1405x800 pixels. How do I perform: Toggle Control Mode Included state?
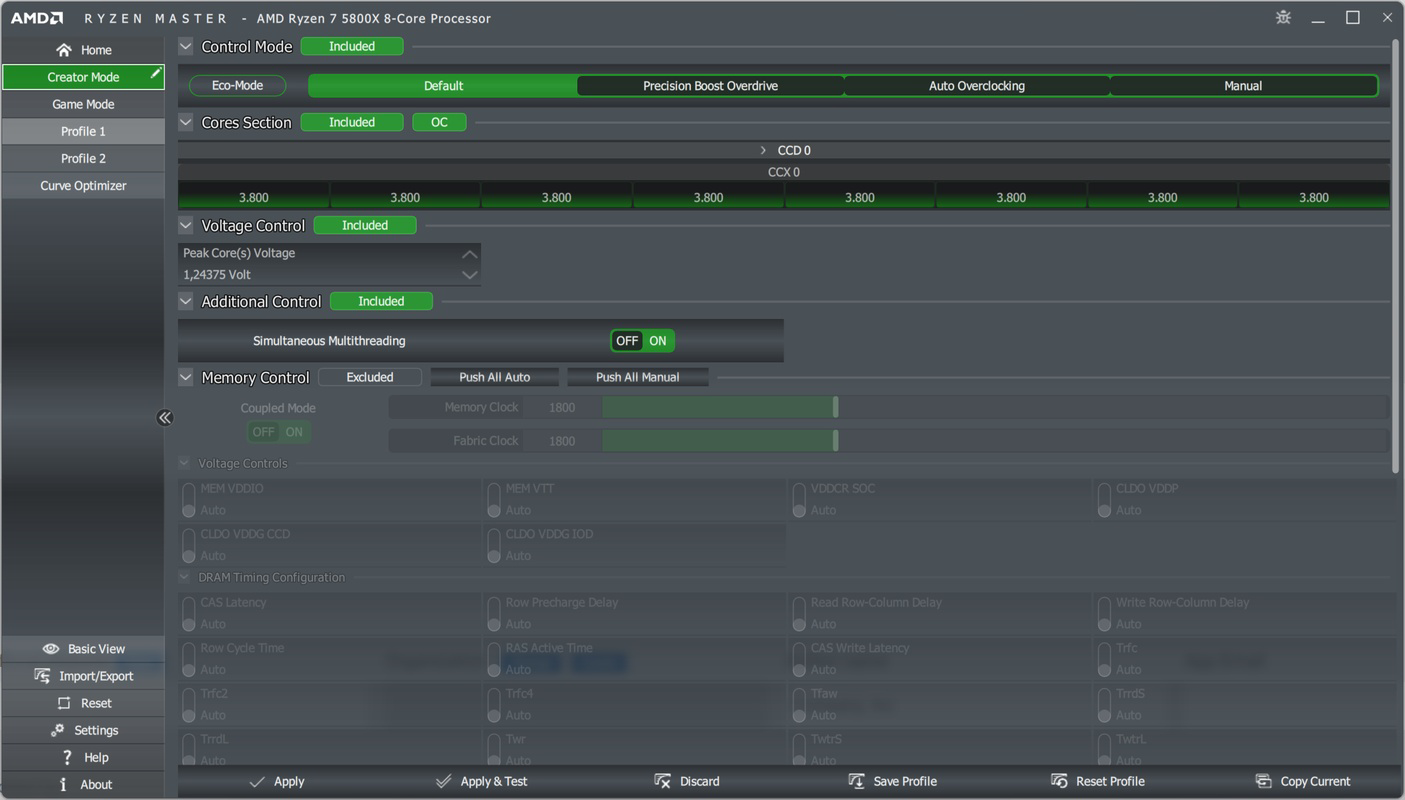352,46
